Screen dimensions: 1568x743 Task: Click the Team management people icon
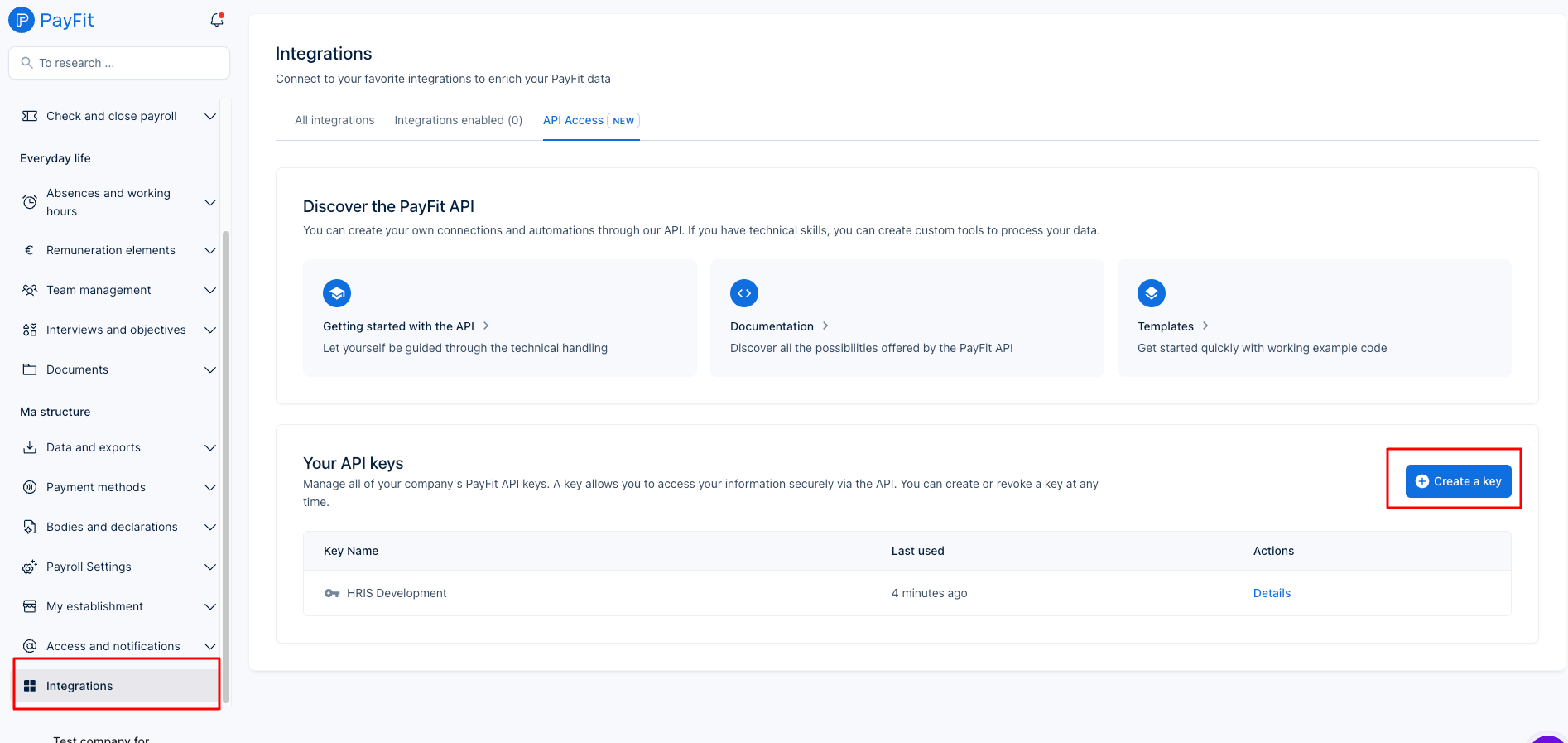click(x=30, y=290)
